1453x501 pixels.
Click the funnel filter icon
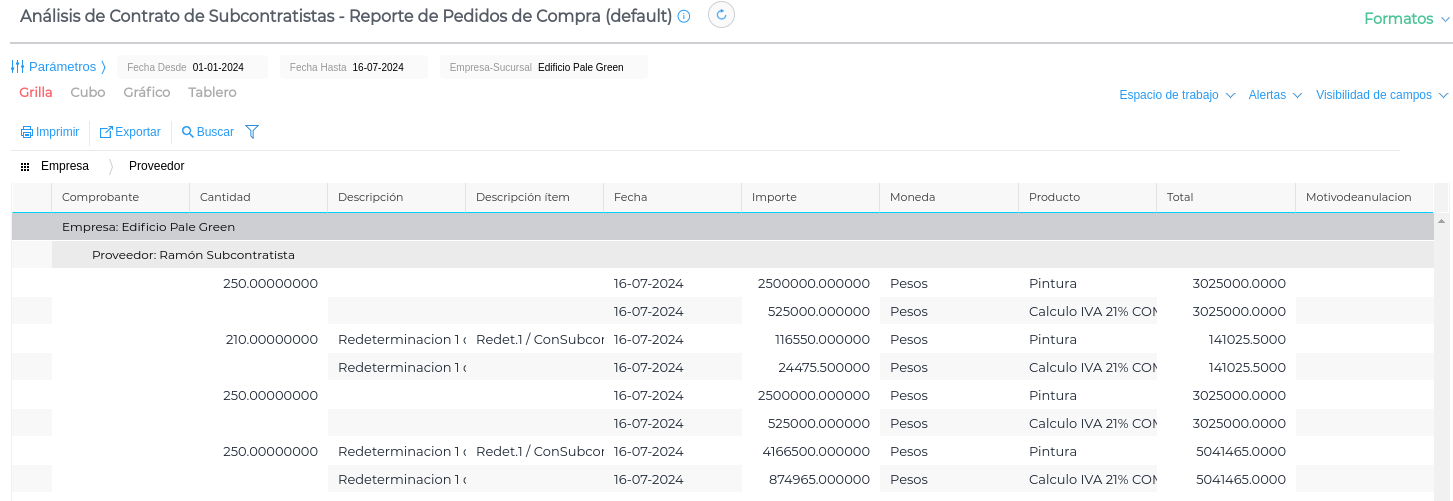[x=252, y=132]
